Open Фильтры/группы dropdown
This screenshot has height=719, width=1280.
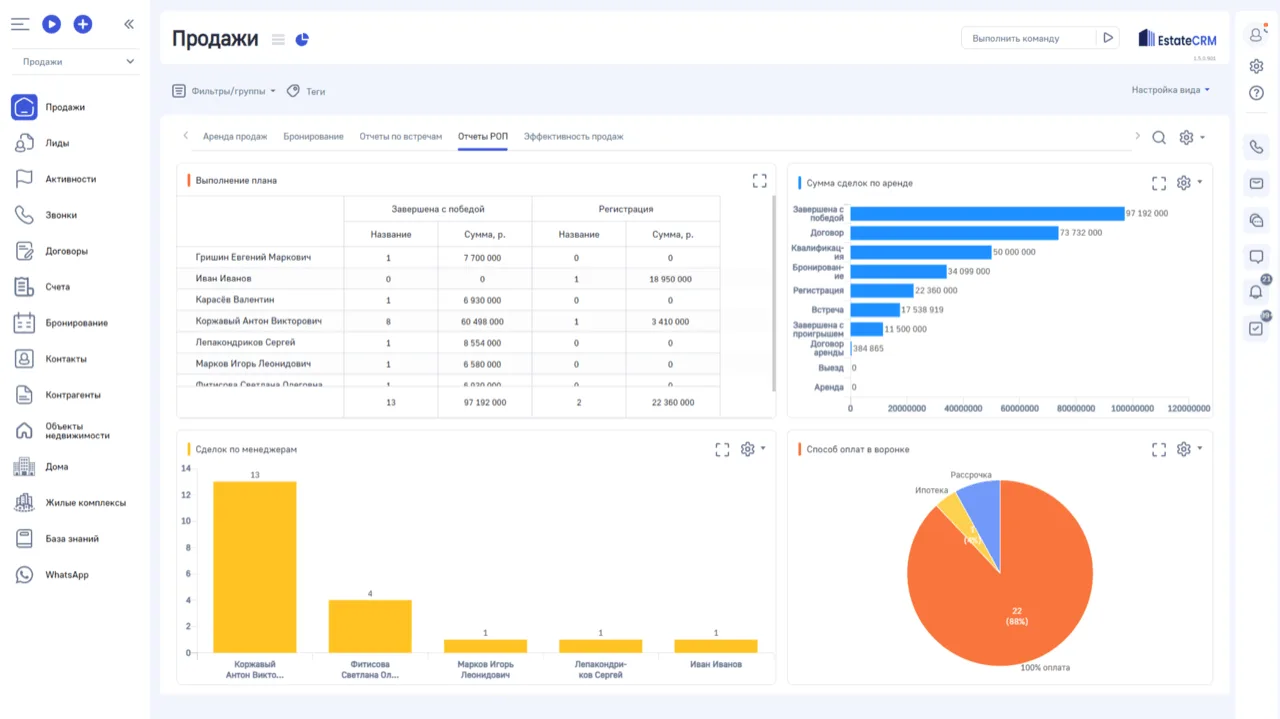224,91
